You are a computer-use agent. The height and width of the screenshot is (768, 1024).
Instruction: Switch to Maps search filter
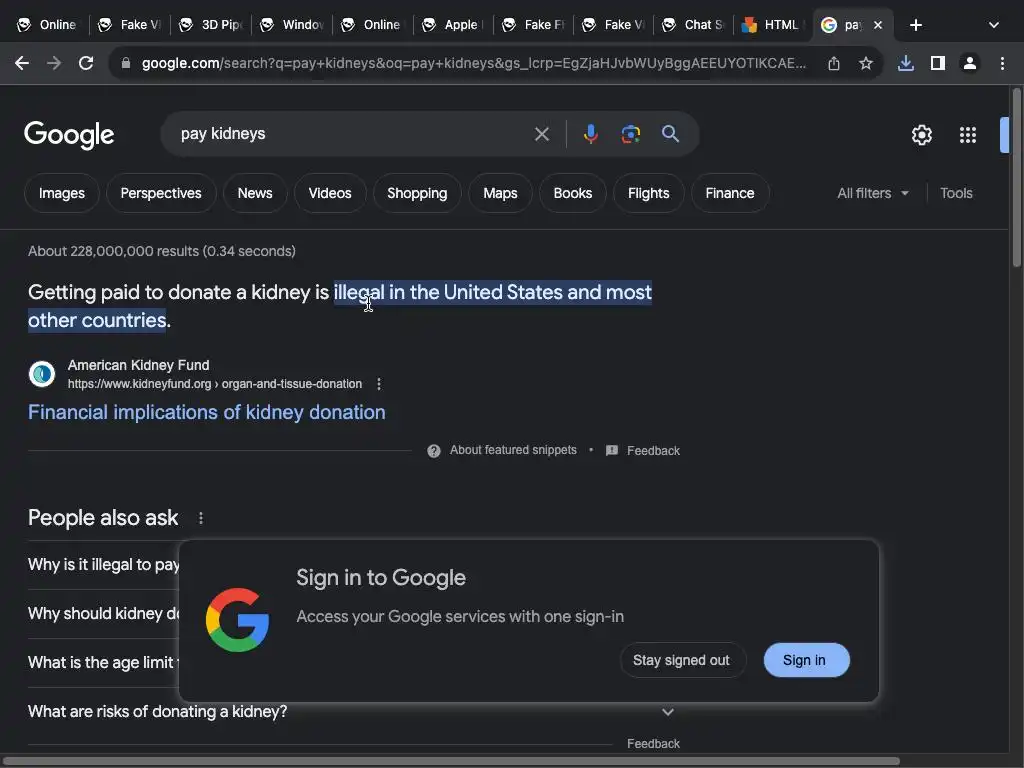500,193
